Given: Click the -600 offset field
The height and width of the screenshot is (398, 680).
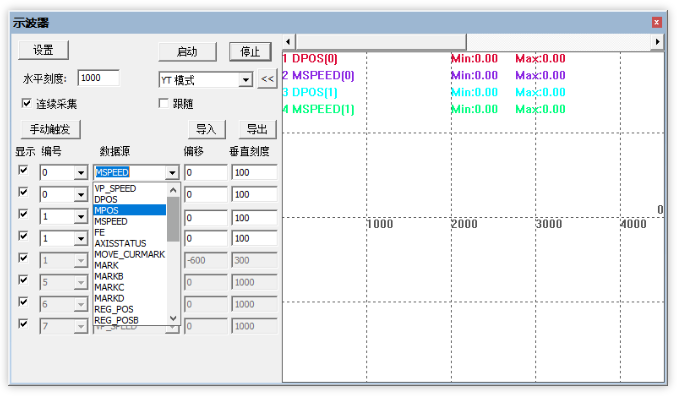Looking at the screenshot, I should 206,261.
